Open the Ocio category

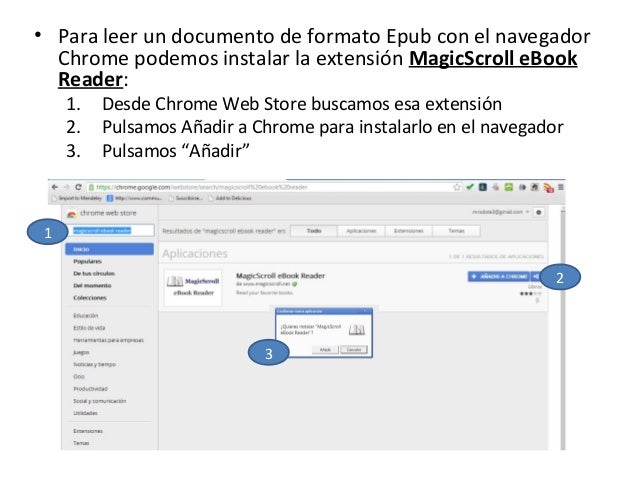point(79,377)
